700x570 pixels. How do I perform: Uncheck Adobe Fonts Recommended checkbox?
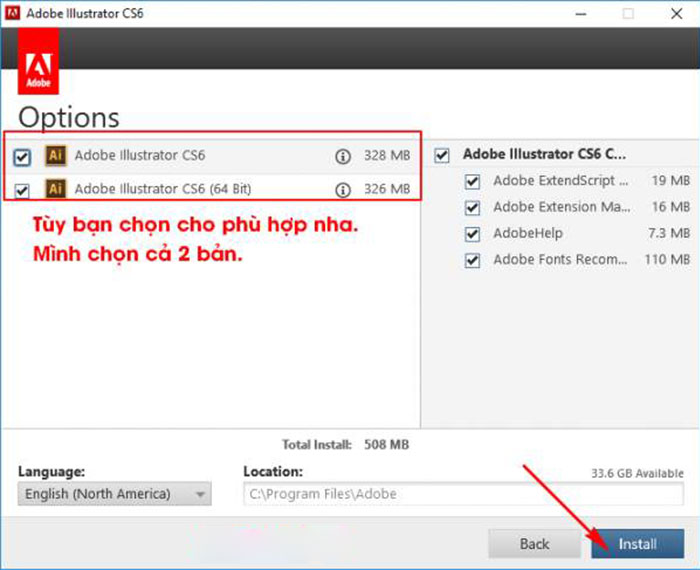pyautogui.click(x=472, y=260)
